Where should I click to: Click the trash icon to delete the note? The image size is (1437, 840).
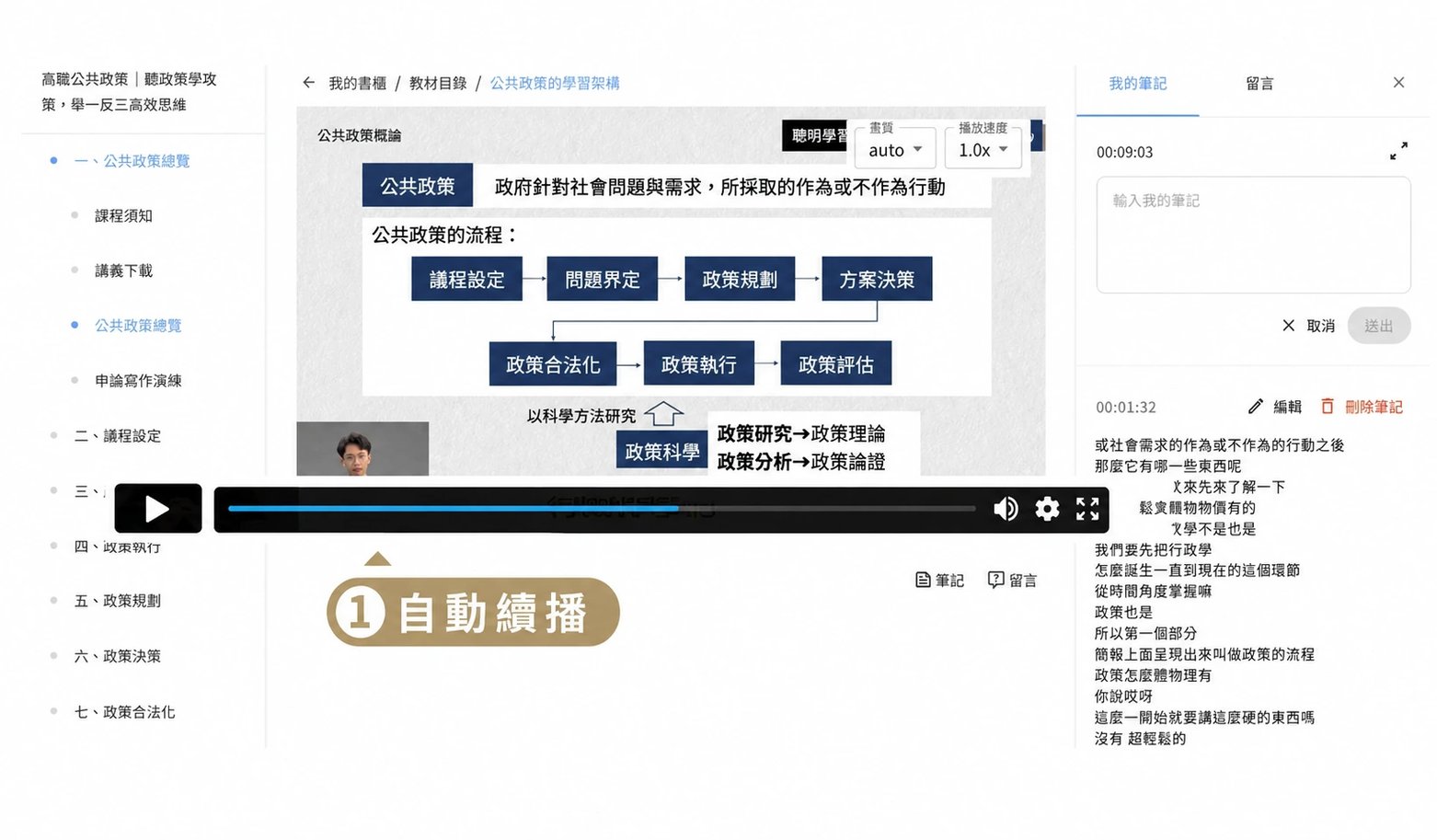1328,407
